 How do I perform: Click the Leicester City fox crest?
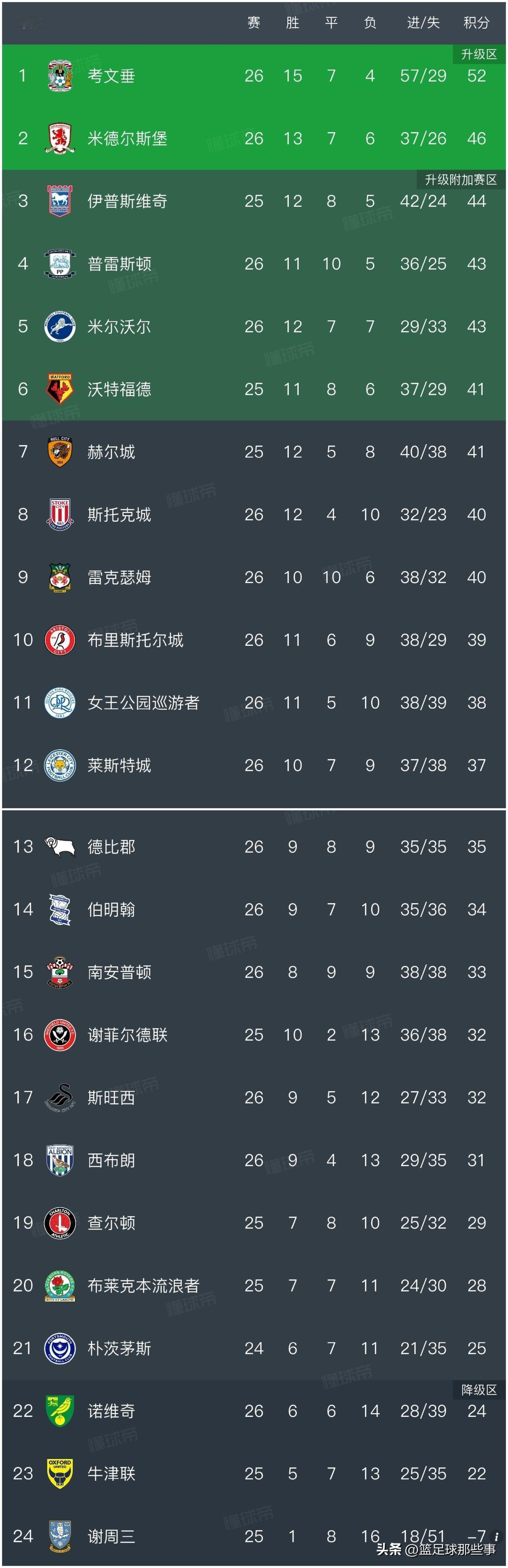pyautogui.click(x=60, y=765)
